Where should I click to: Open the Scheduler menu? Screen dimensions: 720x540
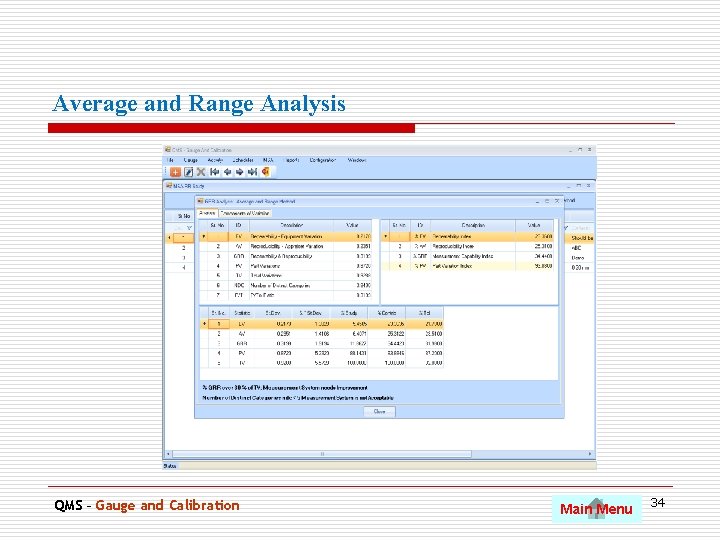242,160
